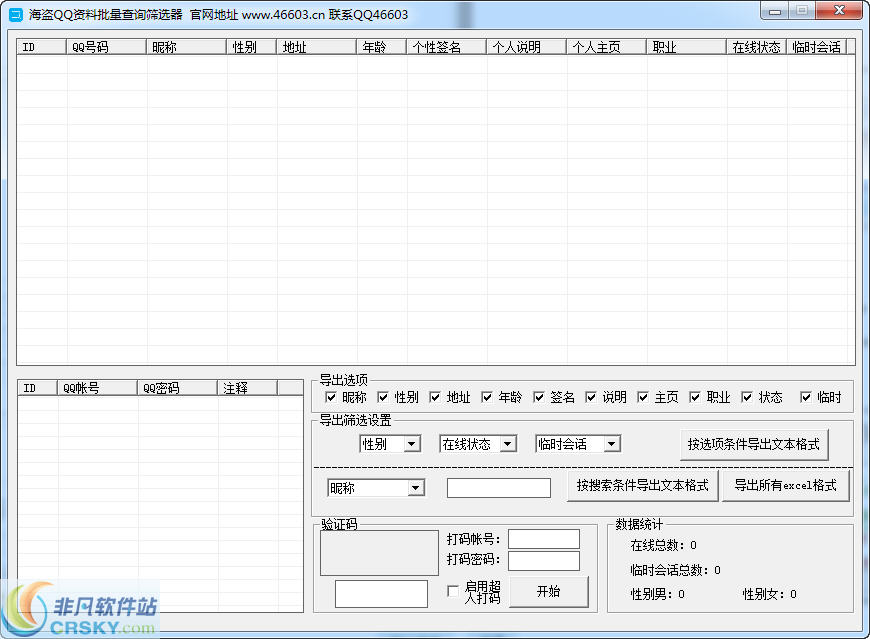Toggle the 状态 export checkbox
This screenshot has width=870, height=639.
pos(747,397)
